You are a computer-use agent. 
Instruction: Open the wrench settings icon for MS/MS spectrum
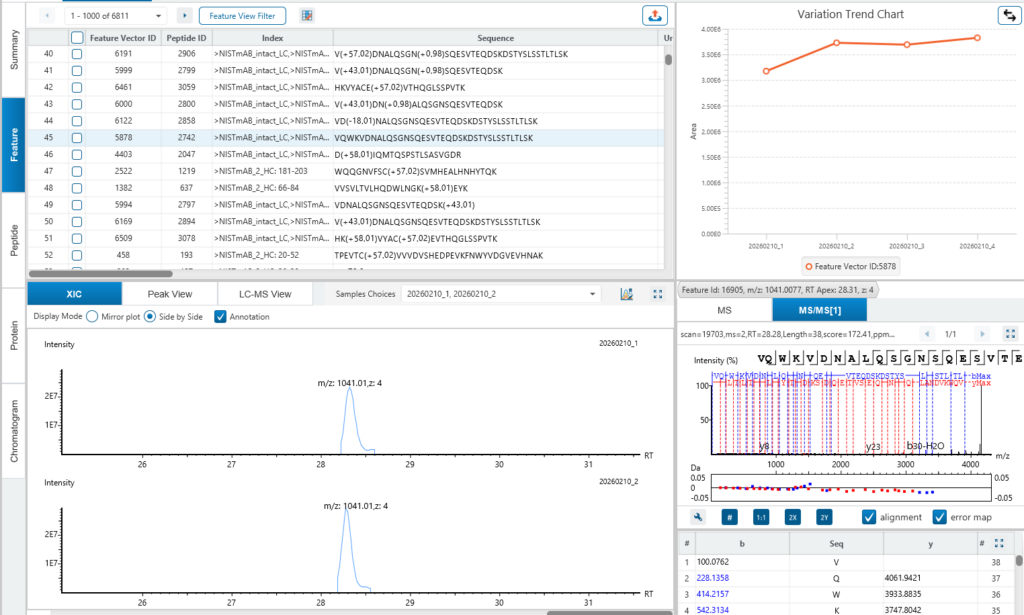click(x=698, y=517)
